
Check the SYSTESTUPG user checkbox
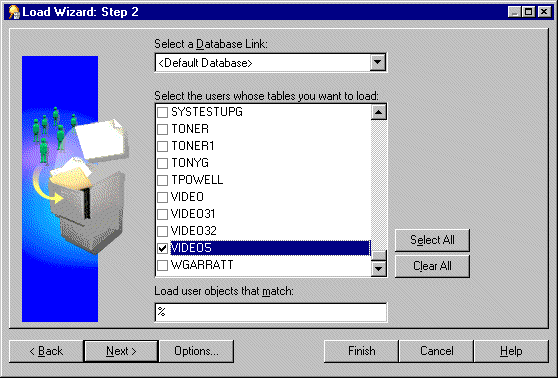tap(163, 112)
